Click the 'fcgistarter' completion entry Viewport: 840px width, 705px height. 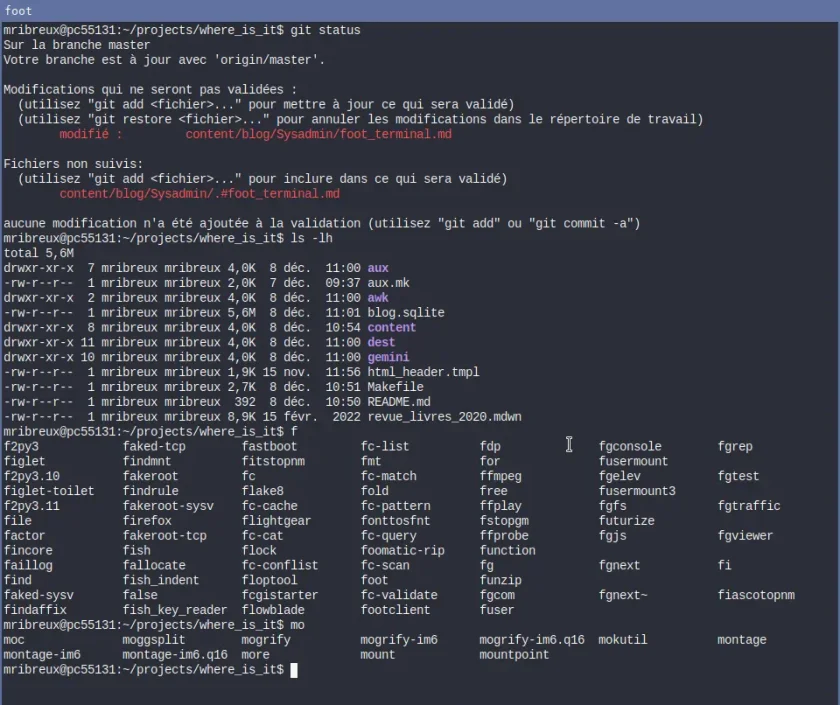(x=280, y=595)
